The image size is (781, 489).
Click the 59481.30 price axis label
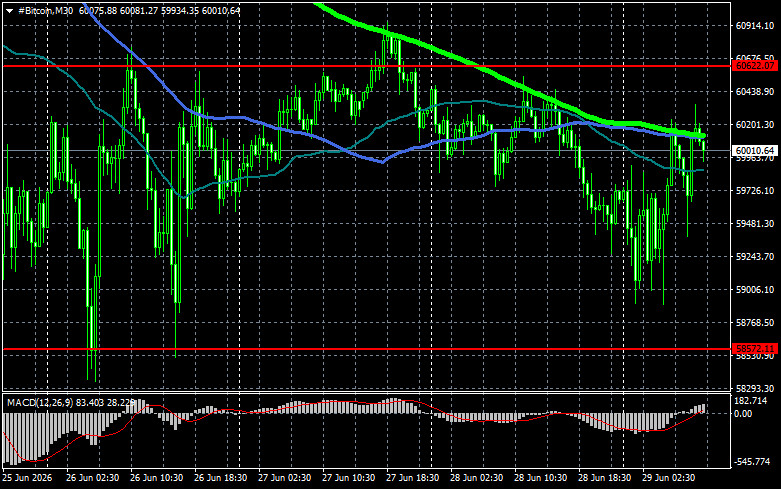pos(755,224)
